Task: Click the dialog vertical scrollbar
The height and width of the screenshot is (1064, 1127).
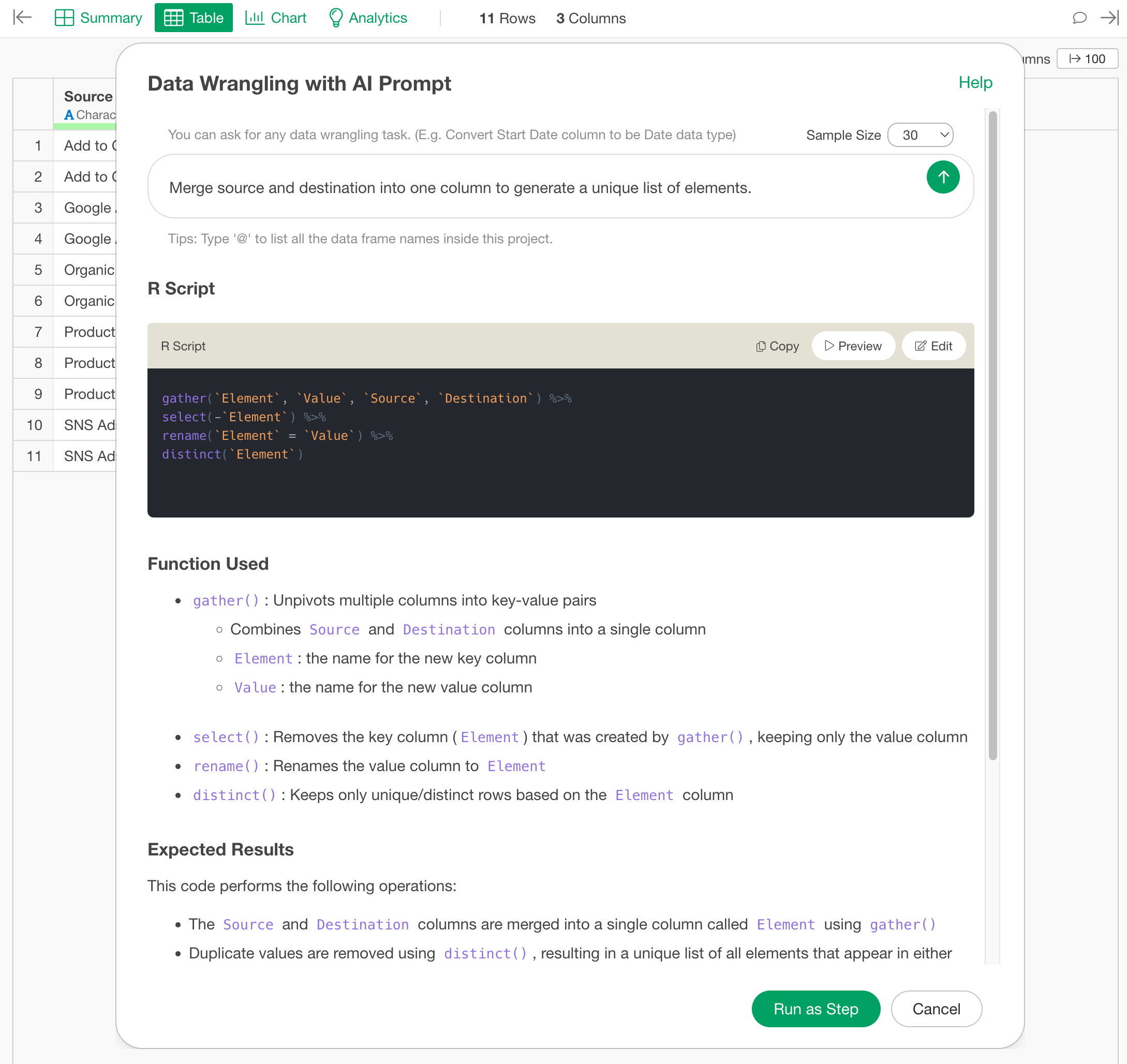Action: [992, 436]
